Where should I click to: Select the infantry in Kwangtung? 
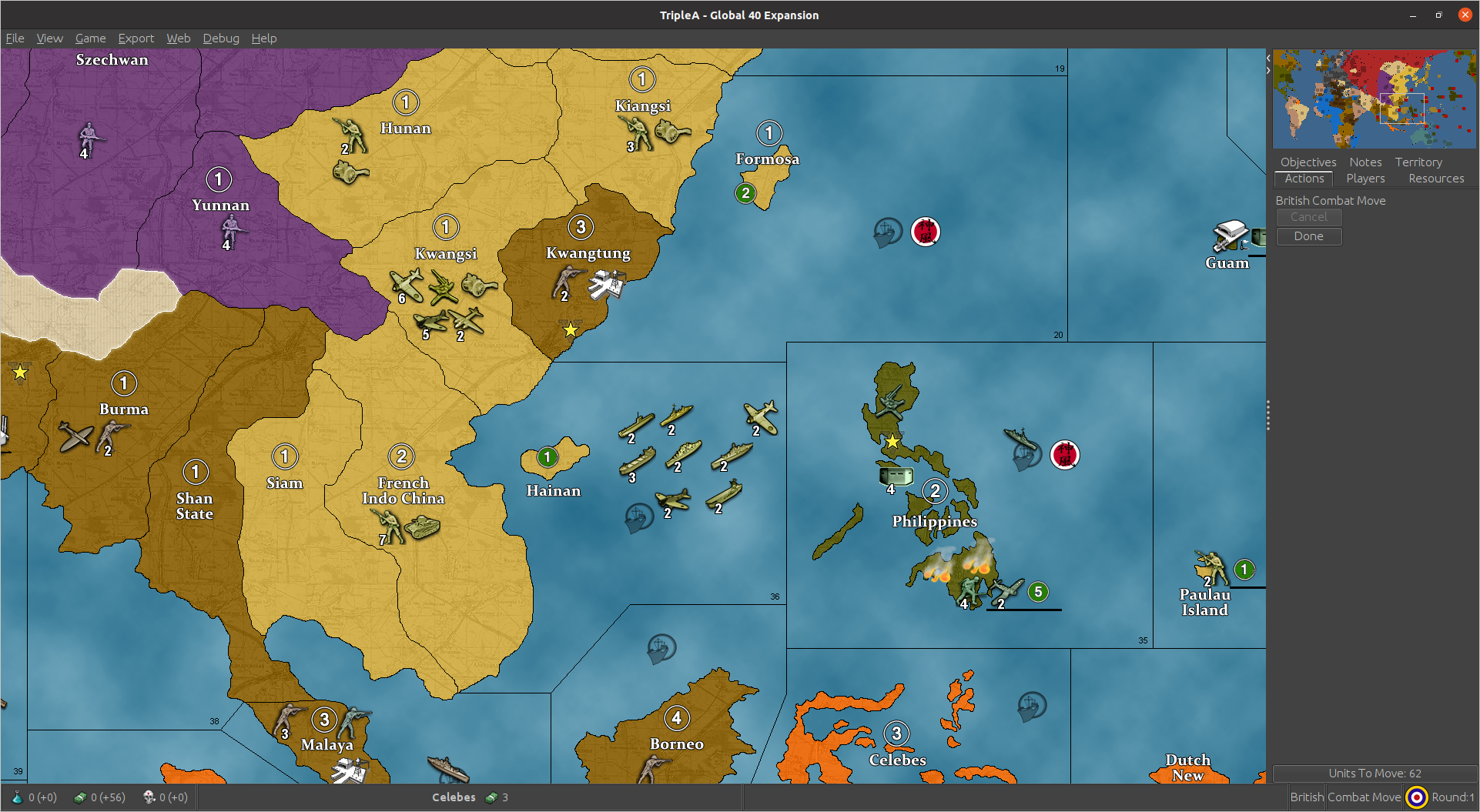[x=568, y=282]
